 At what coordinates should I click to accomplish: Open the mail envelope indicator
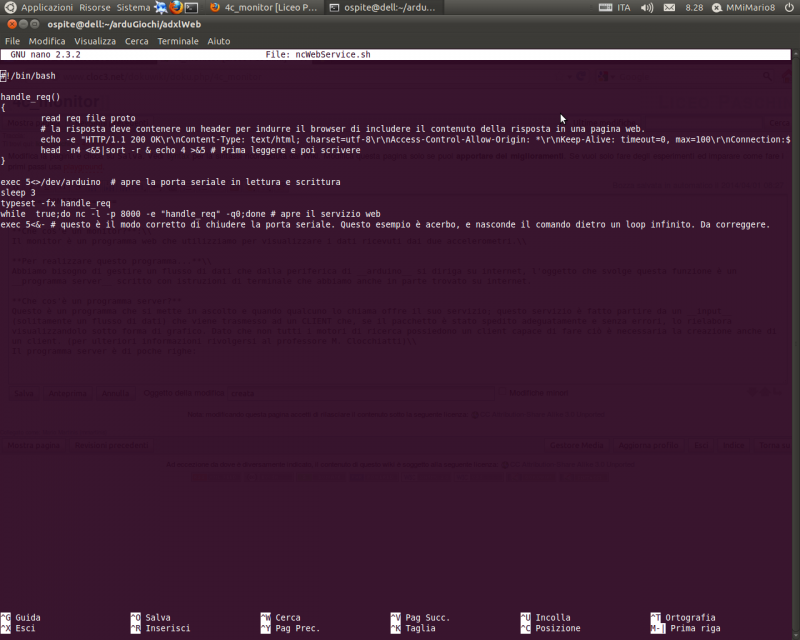click(x=669, y=8)
